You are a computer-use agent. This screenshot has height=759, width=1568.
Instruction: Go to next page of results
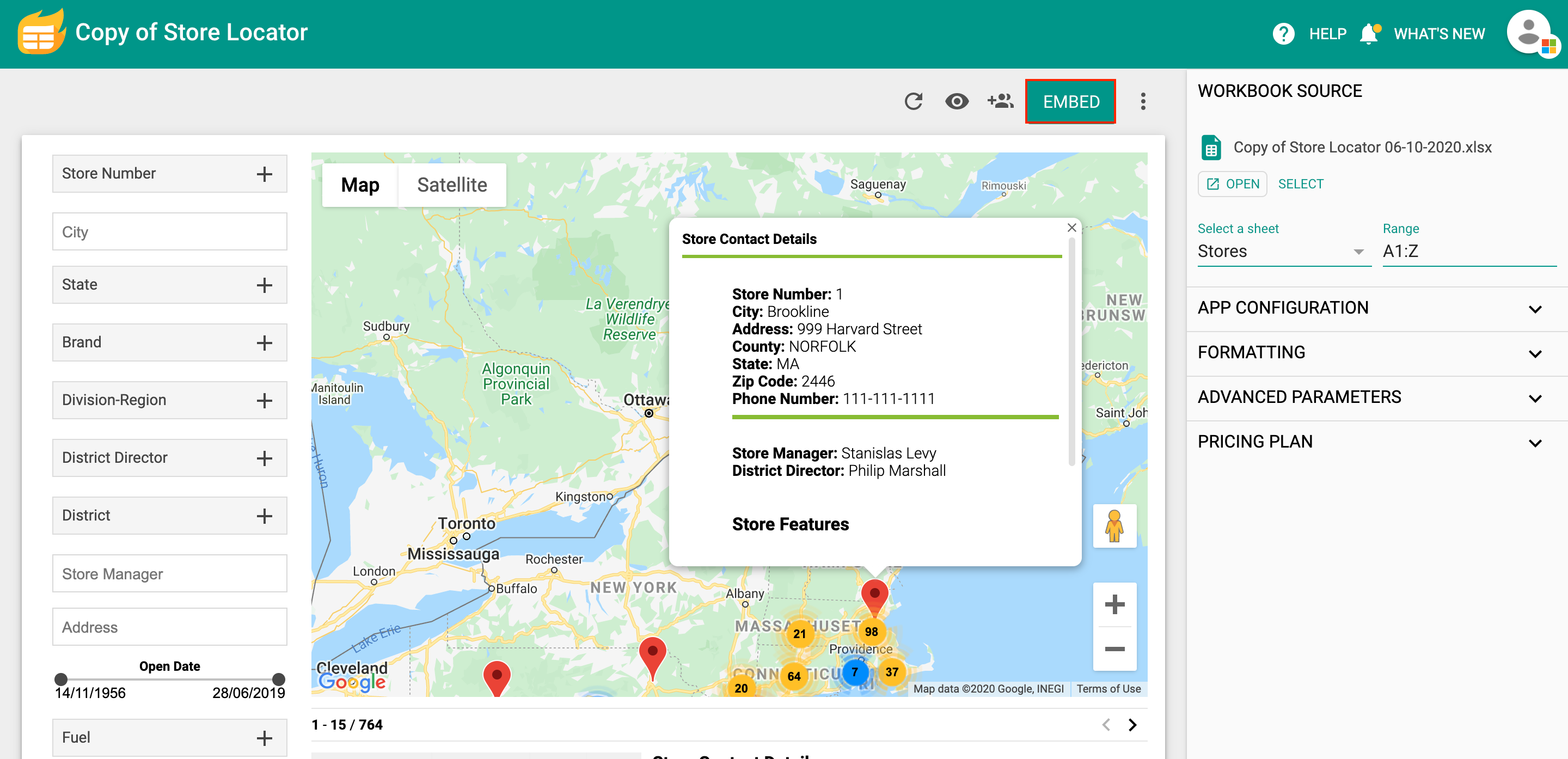pyautogui.click(x=1132, y=724)
